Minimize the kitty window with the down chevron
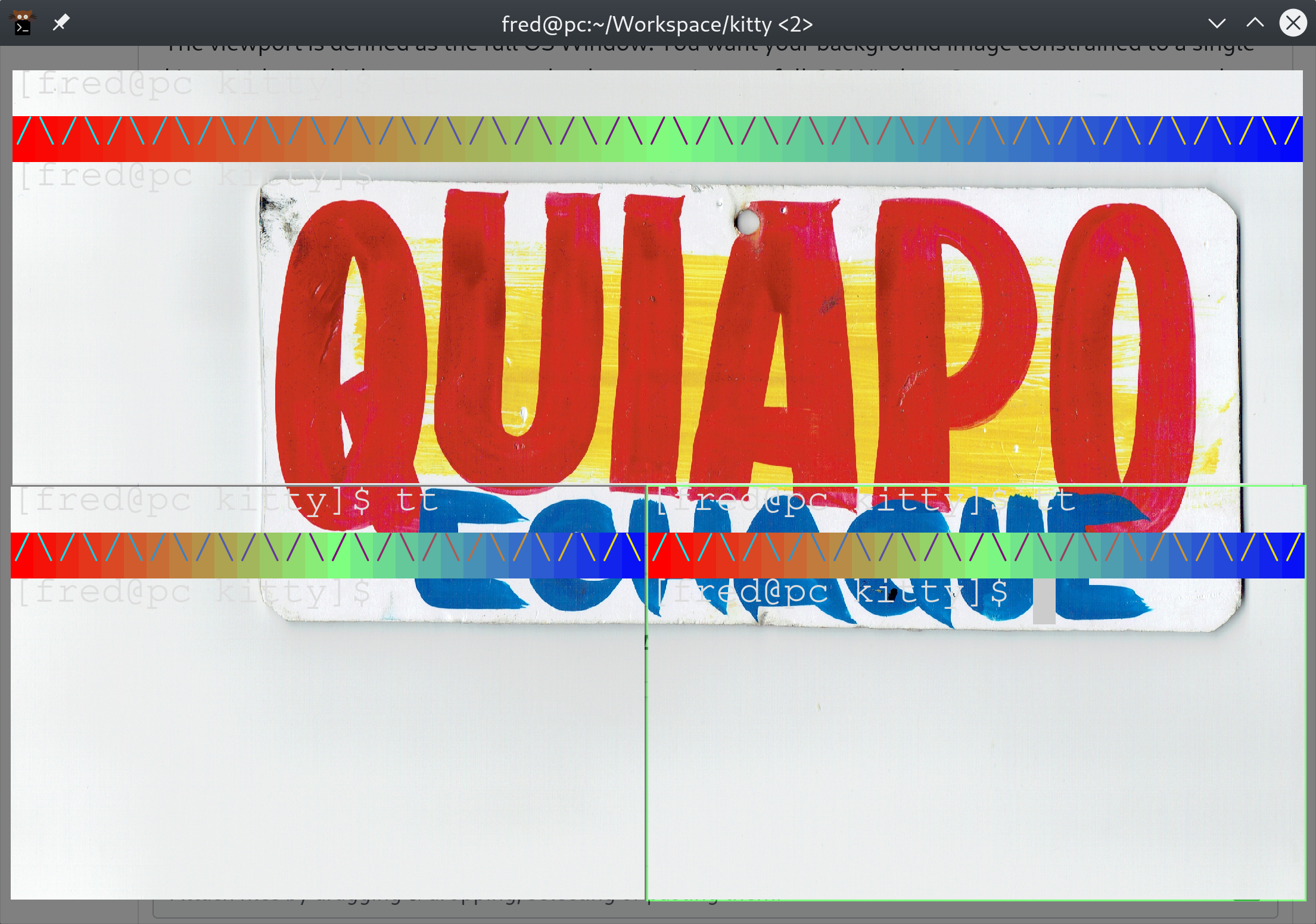The width and height of the screenshot is (1316, 924). (1217, 23)
